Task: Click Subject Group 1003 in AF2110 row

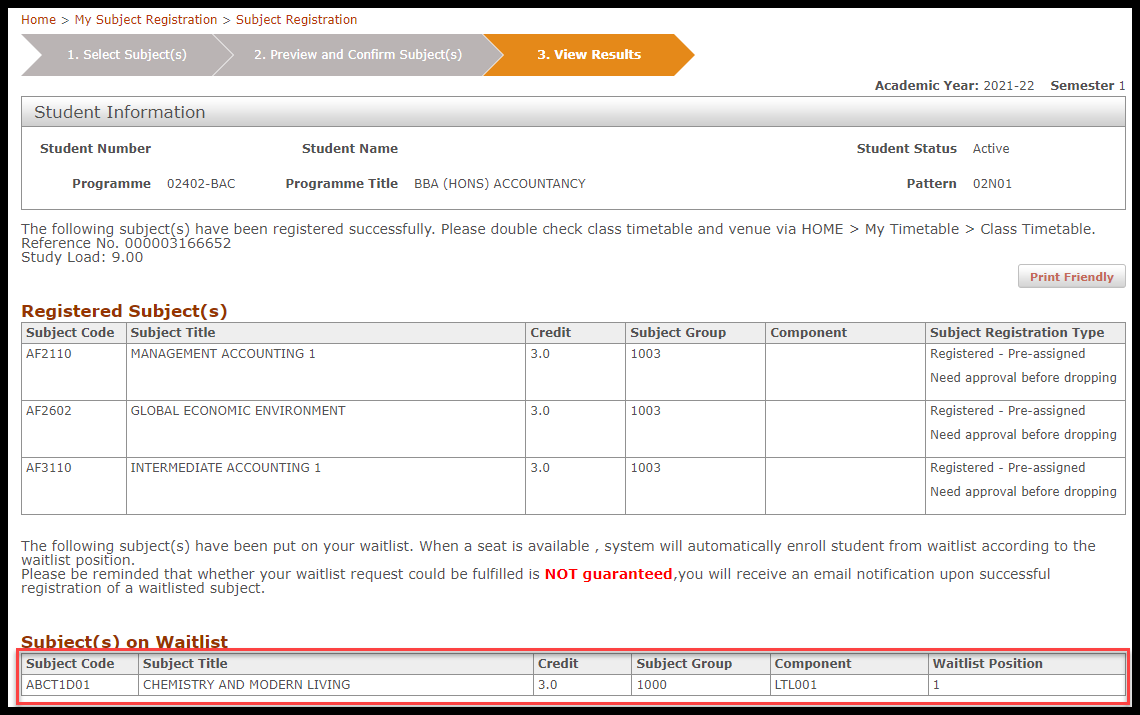Action: (646, 353)
